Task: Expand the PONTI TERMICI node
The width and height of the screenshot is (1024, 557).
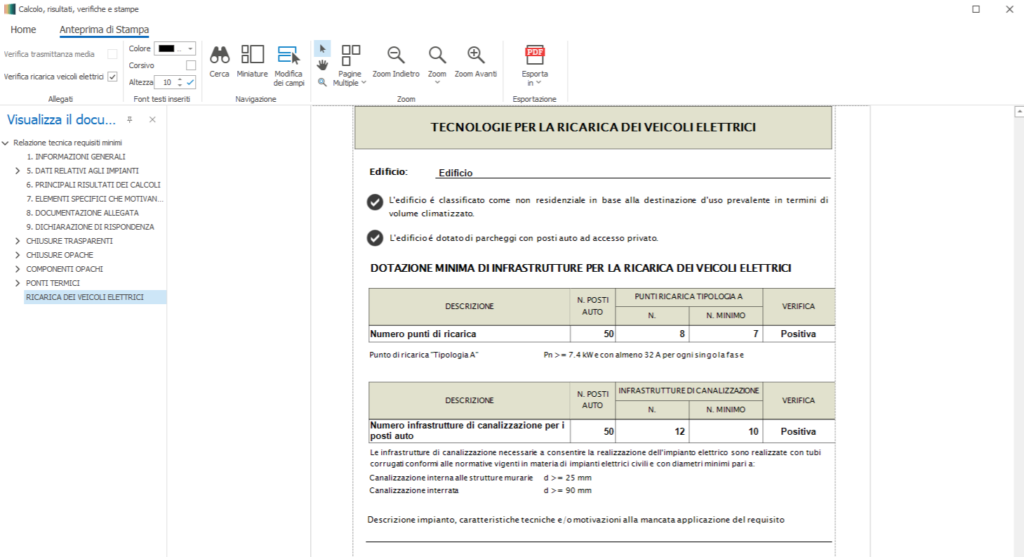Action: (x=18, y=283)
